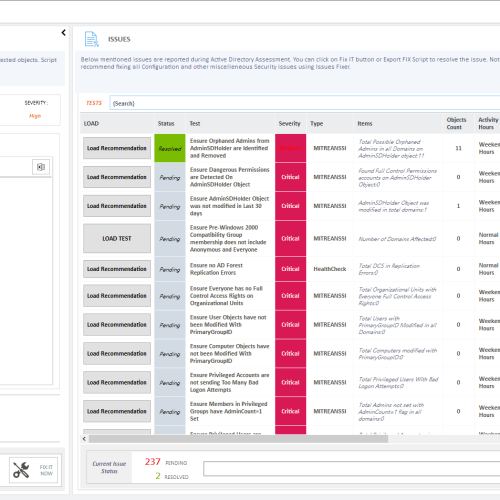500x500 pixels.
Task: Click the Fix It Now tools icon
Action: pos(21,470)
